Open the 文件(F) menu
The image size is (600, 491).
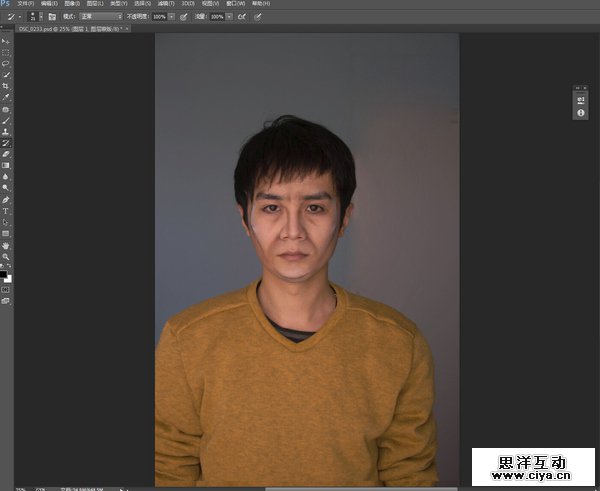click(x=26, y=3)
